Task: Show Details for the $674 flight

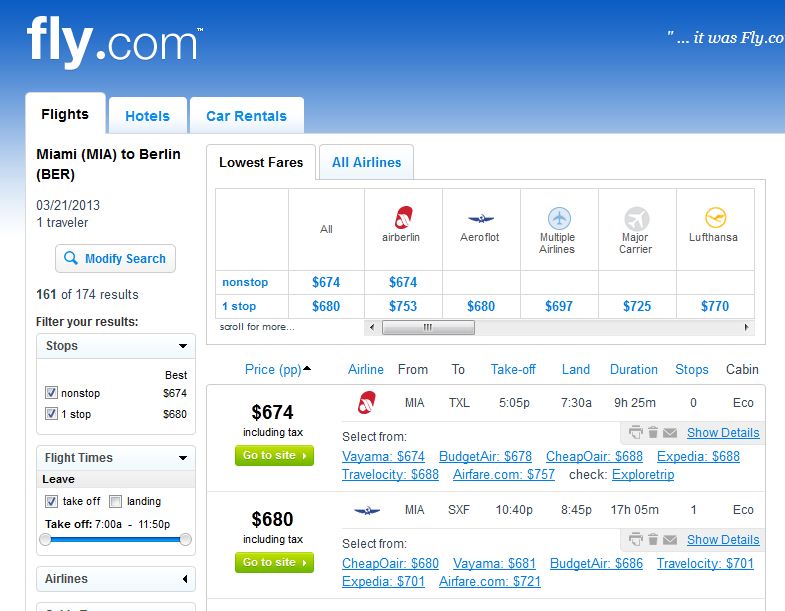Action: pyautogui.click(x=723, y=432)
